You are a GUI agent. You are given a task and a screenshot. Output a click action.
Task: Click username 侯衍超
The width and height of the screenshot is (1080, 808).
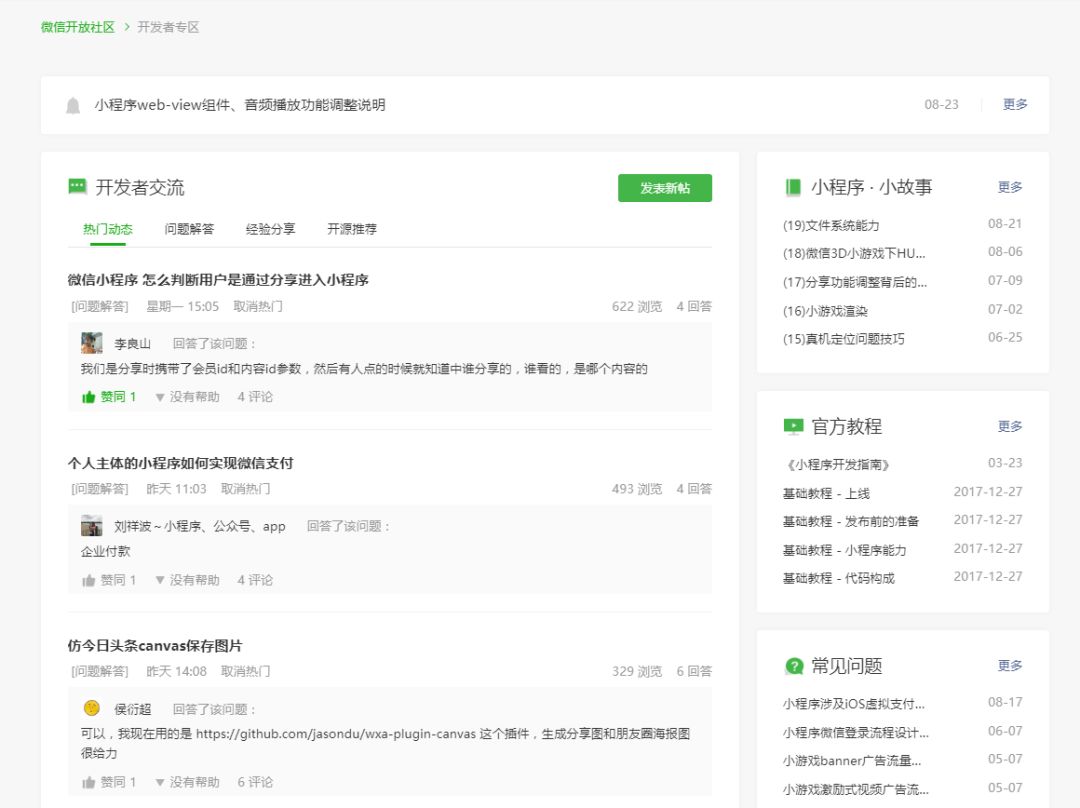pyautogui.click(x=132, y=709)
